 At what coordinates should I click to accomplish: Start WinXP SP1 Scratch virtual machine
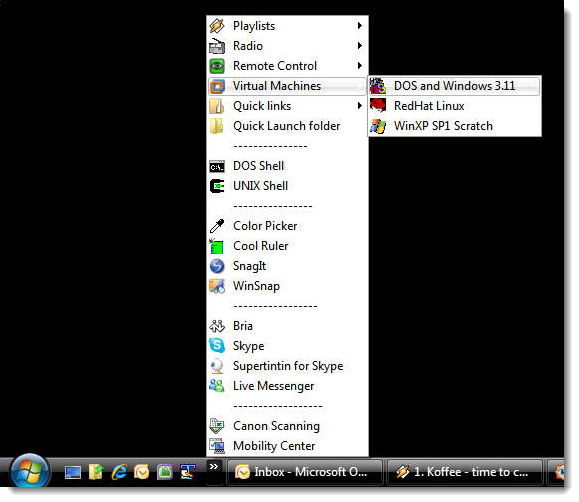pos(455,126)
